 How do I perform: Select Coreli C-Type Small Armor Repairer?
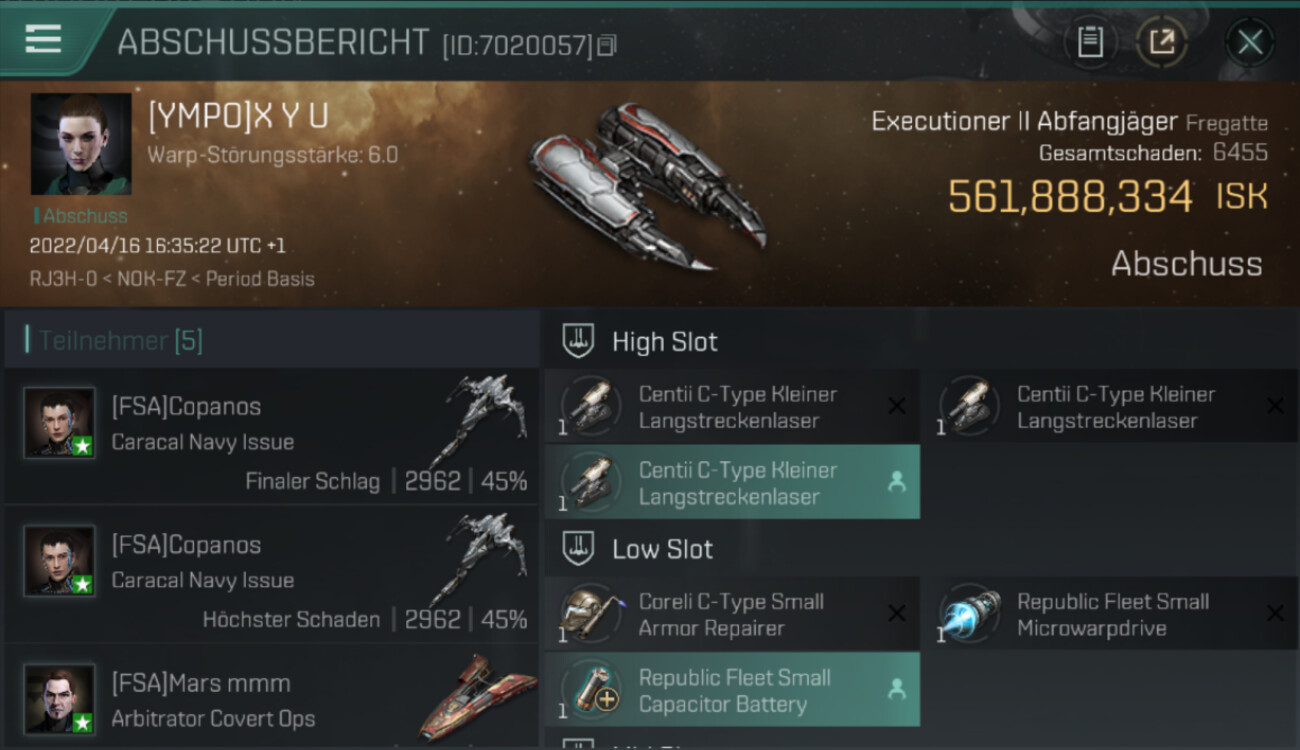pos(732,615)
